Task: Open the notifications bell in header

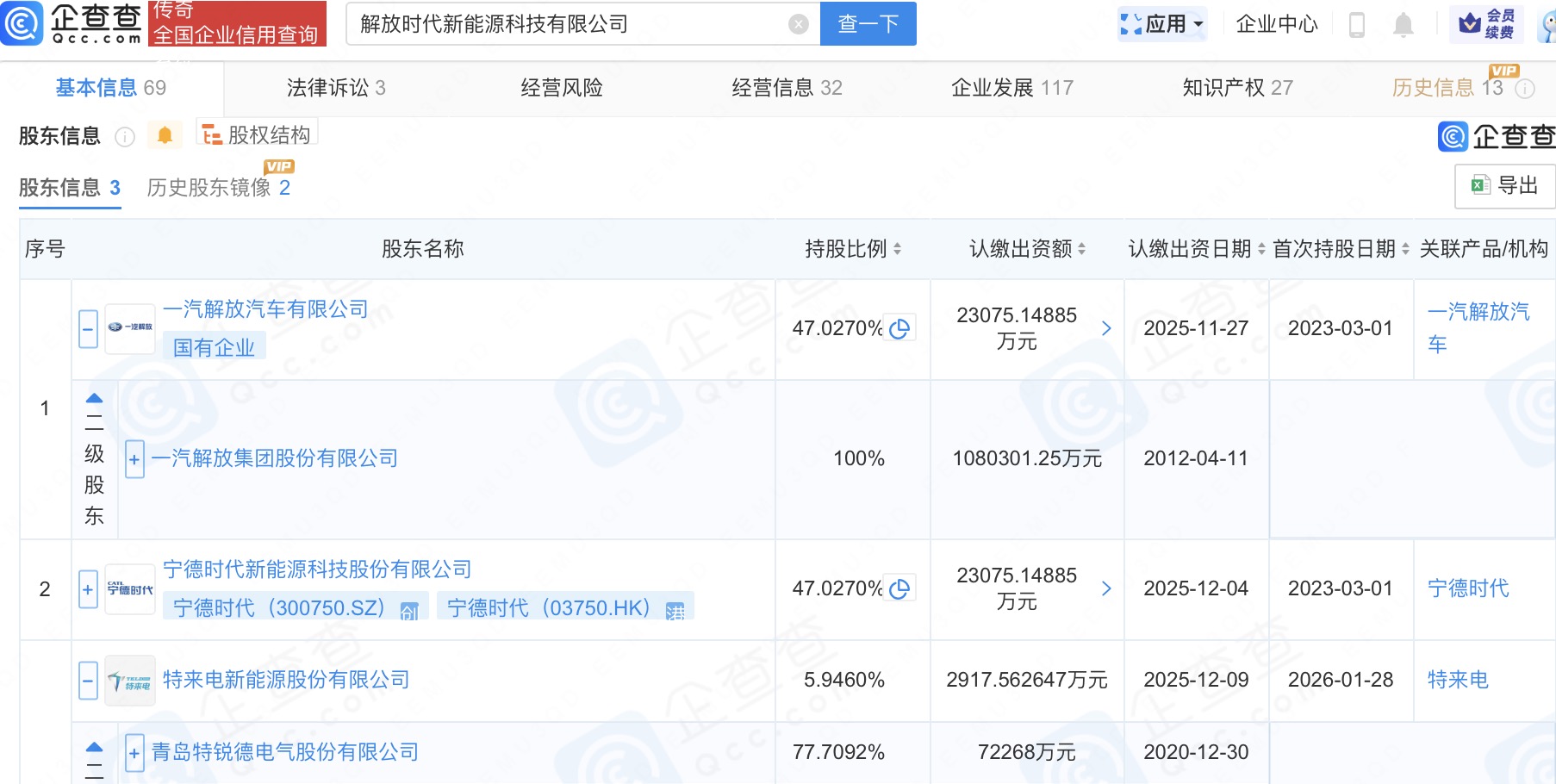Action: (1403, 25)
